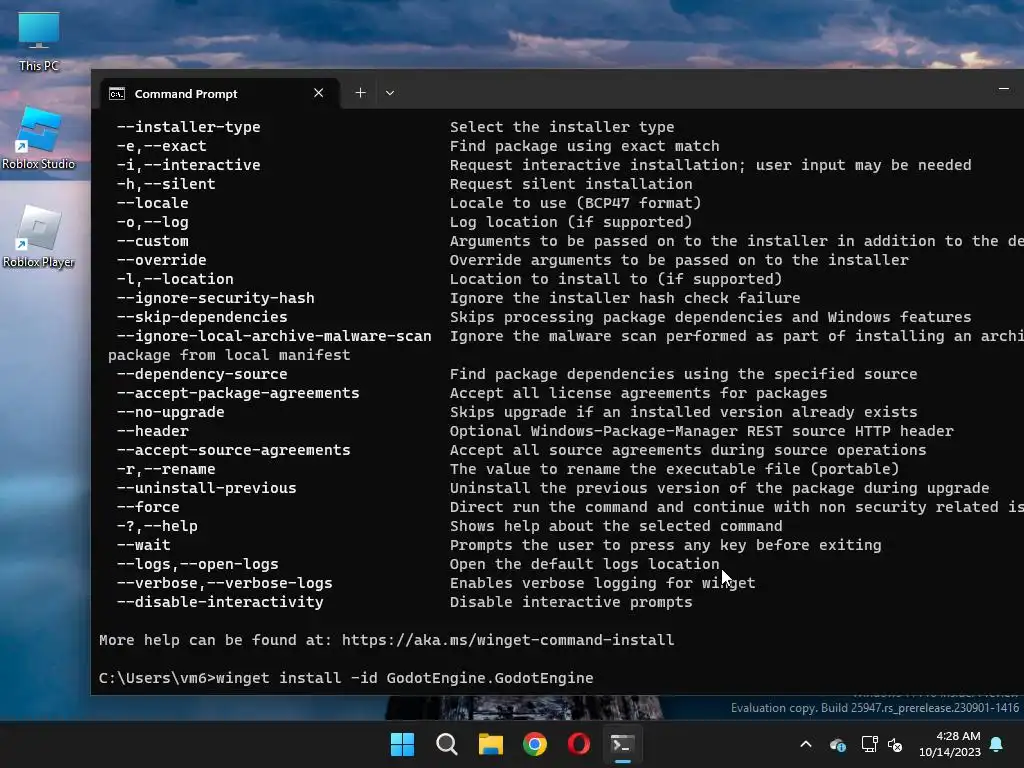Click the -o,--log option text

click(153, 222)
